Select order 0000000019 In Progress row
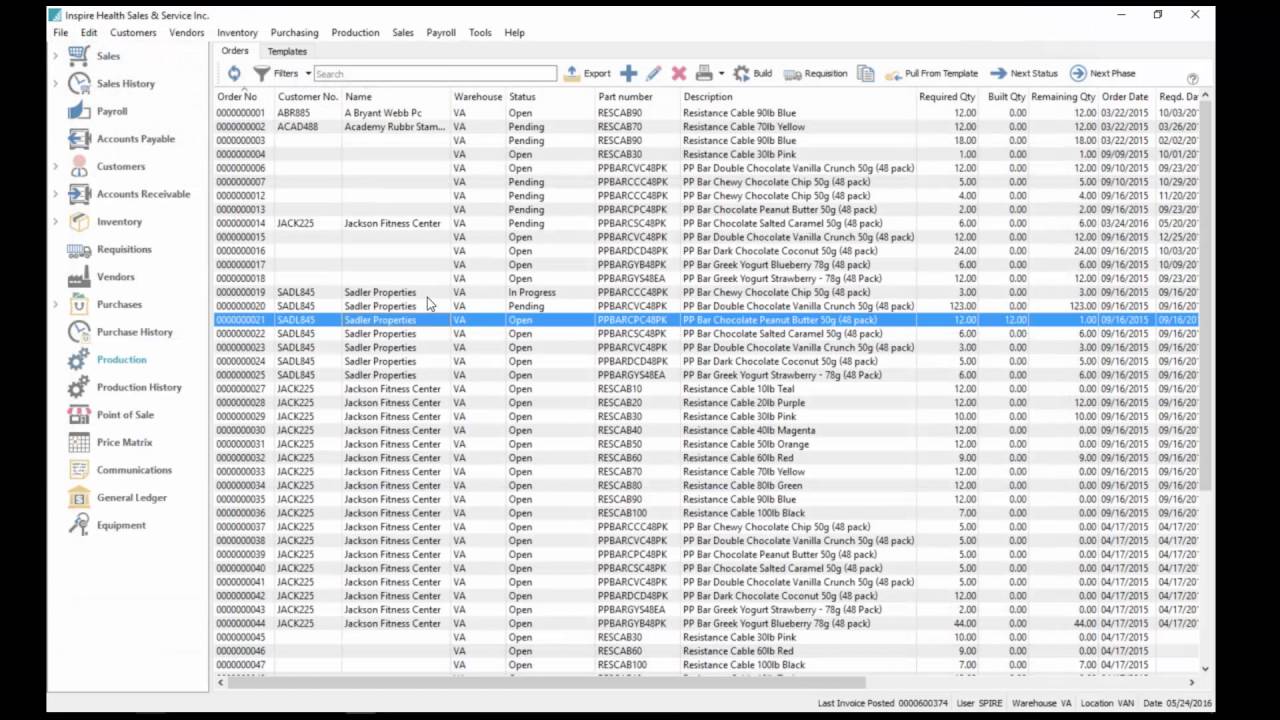1280x720 pixels. pos(706,292)
